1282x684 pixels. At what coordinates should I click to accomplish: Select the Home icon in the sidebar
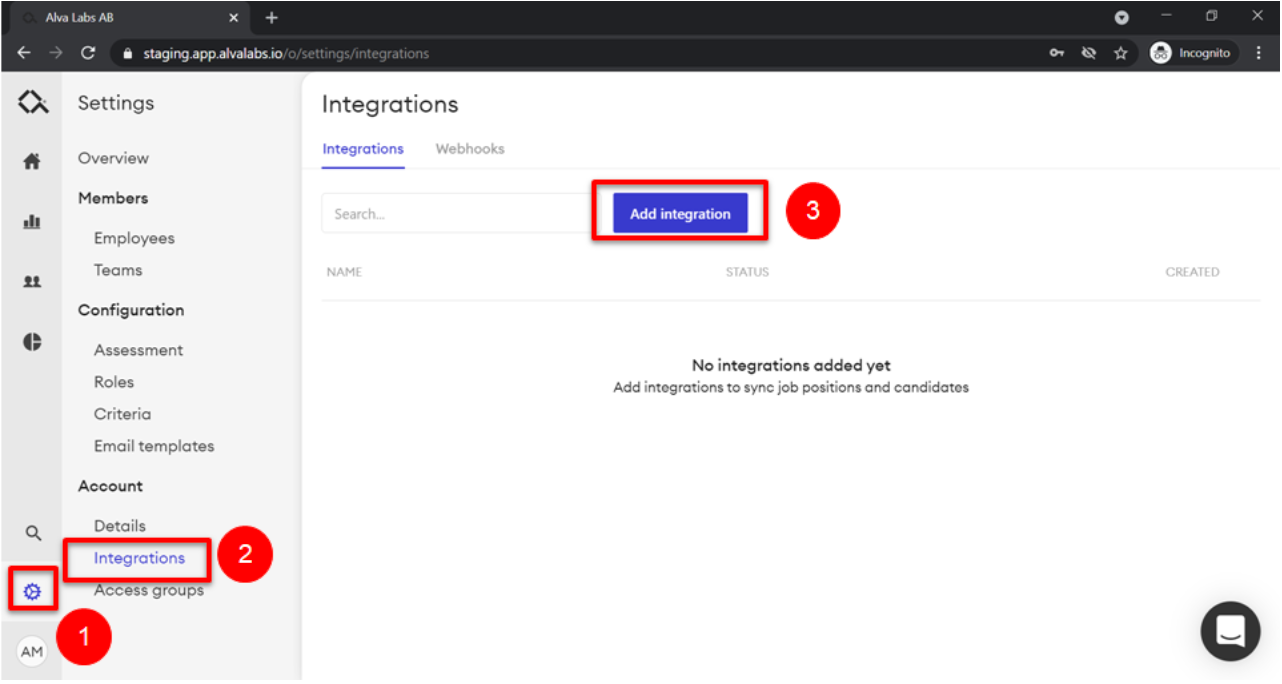(32, 161)
